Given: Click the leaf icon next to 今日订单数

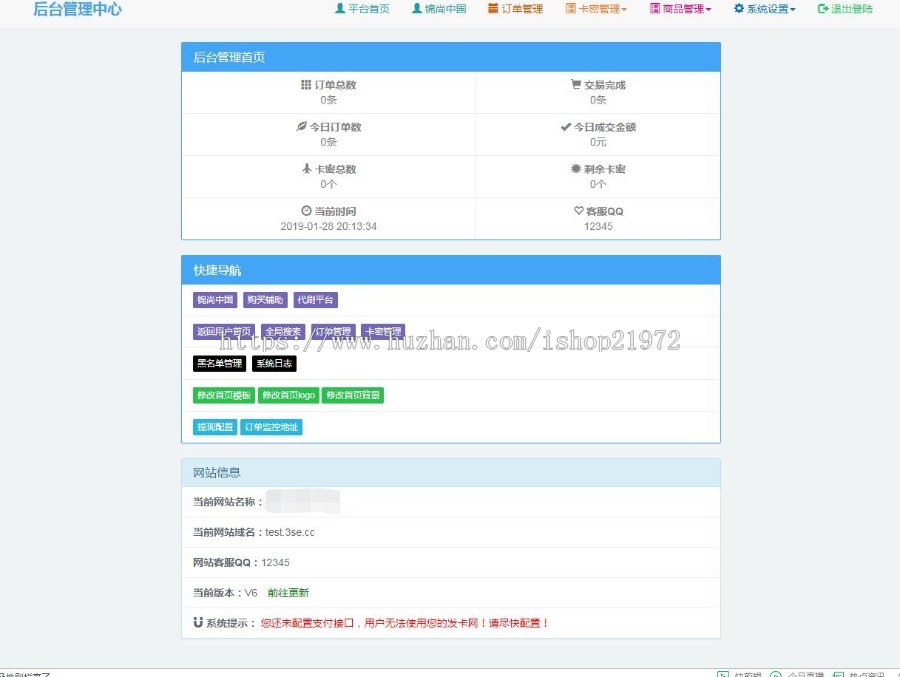Looking at the screenshot, I should 301,126.
